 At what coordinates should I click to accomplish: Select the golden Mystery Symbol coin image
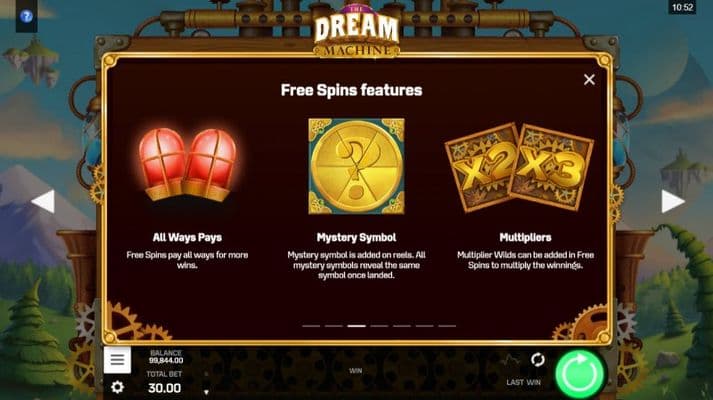pos(356,166)
